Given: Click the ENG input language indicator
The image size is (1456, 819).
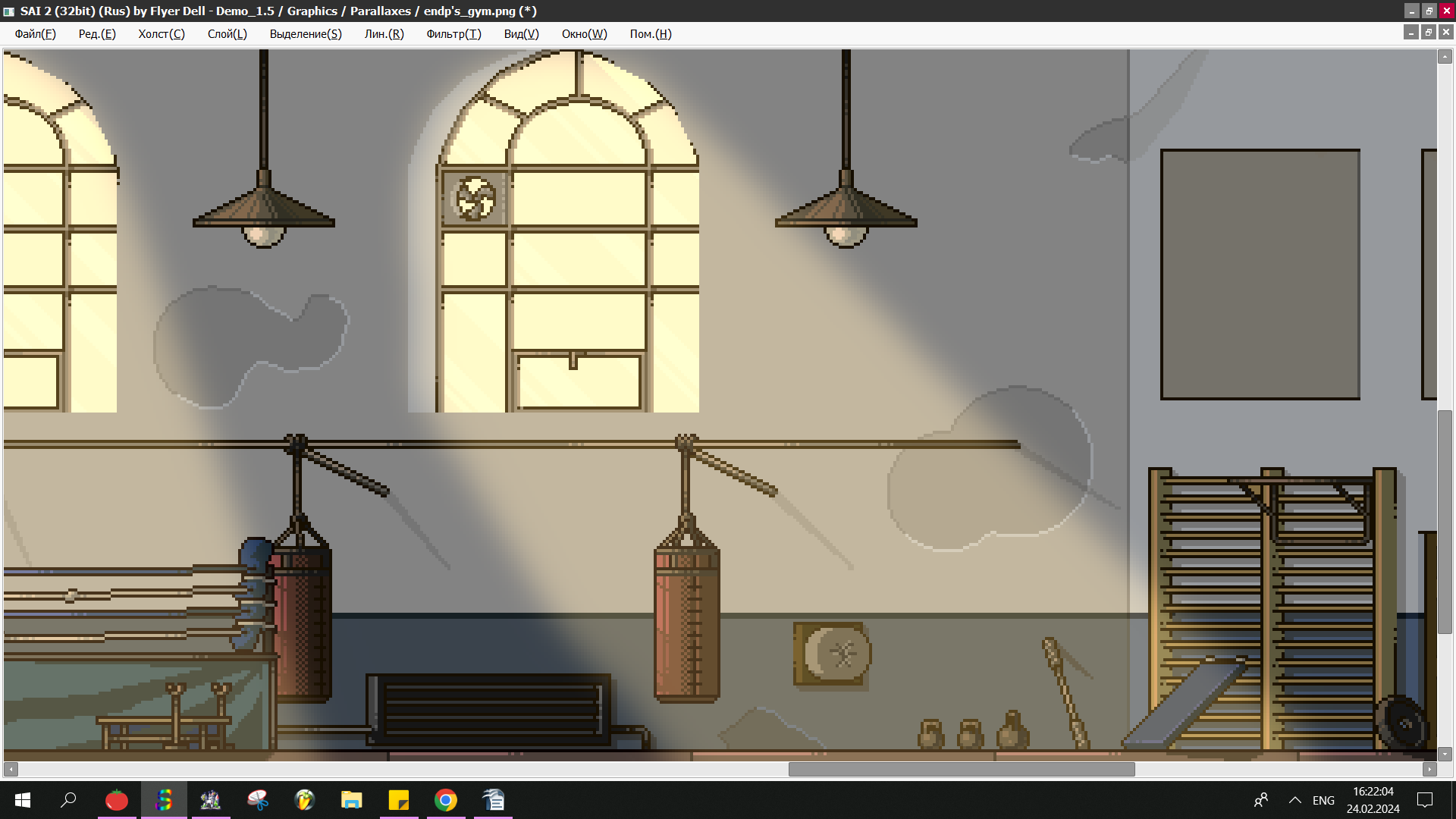Looking at the screenshot, I should click(1323, 800).
